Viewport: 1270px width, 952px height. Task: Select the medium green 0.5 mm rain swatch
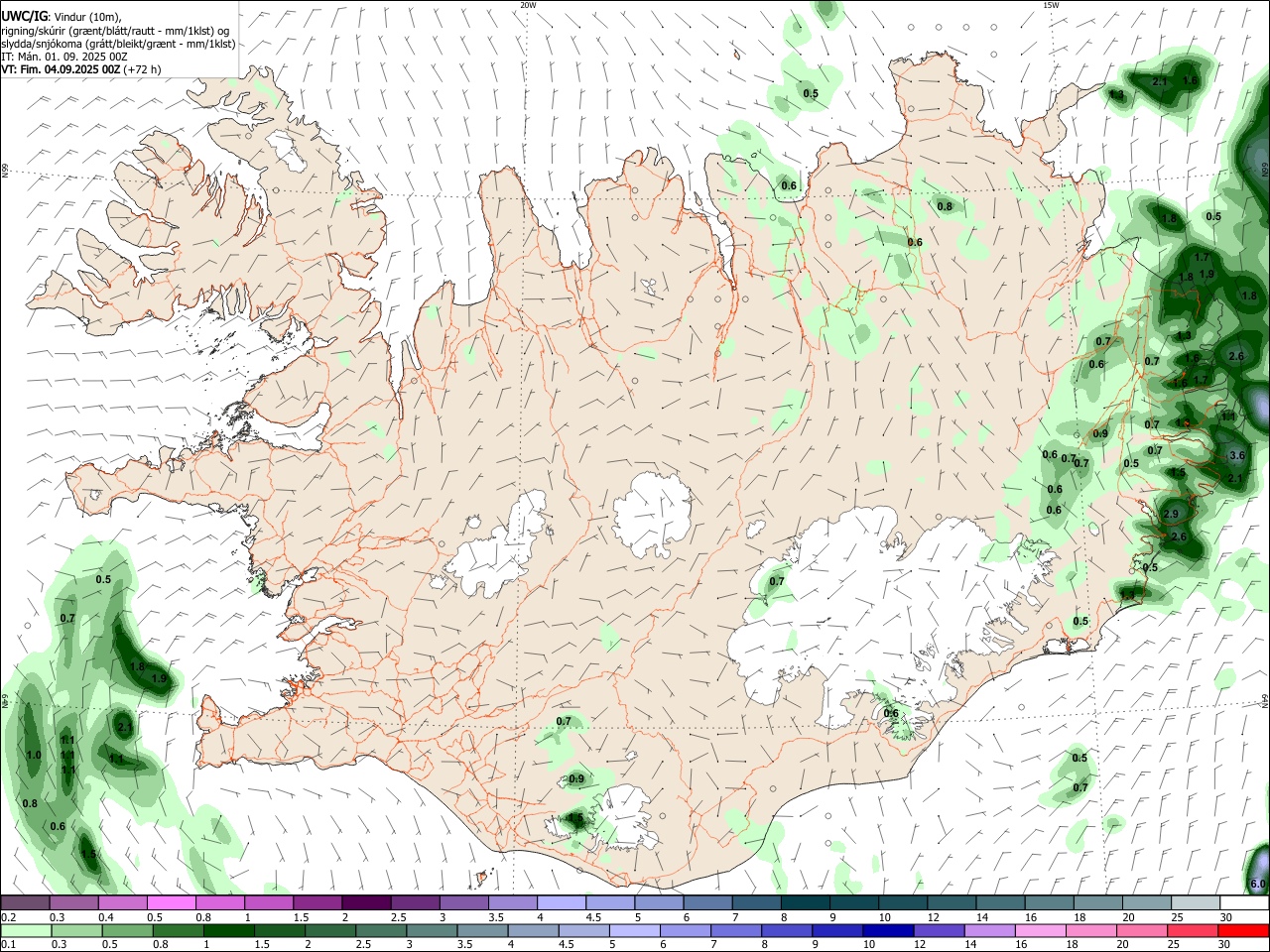tap(127, 930)
